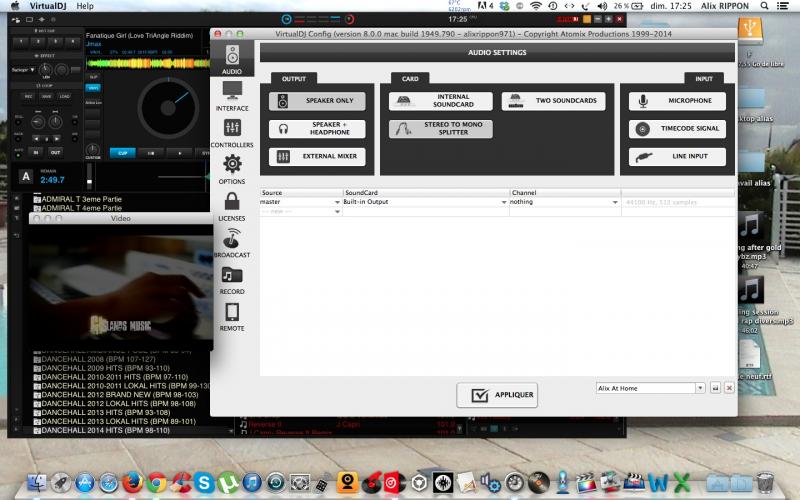
Task: Open Firefox from the Dock
Action: tap(133, 482)
